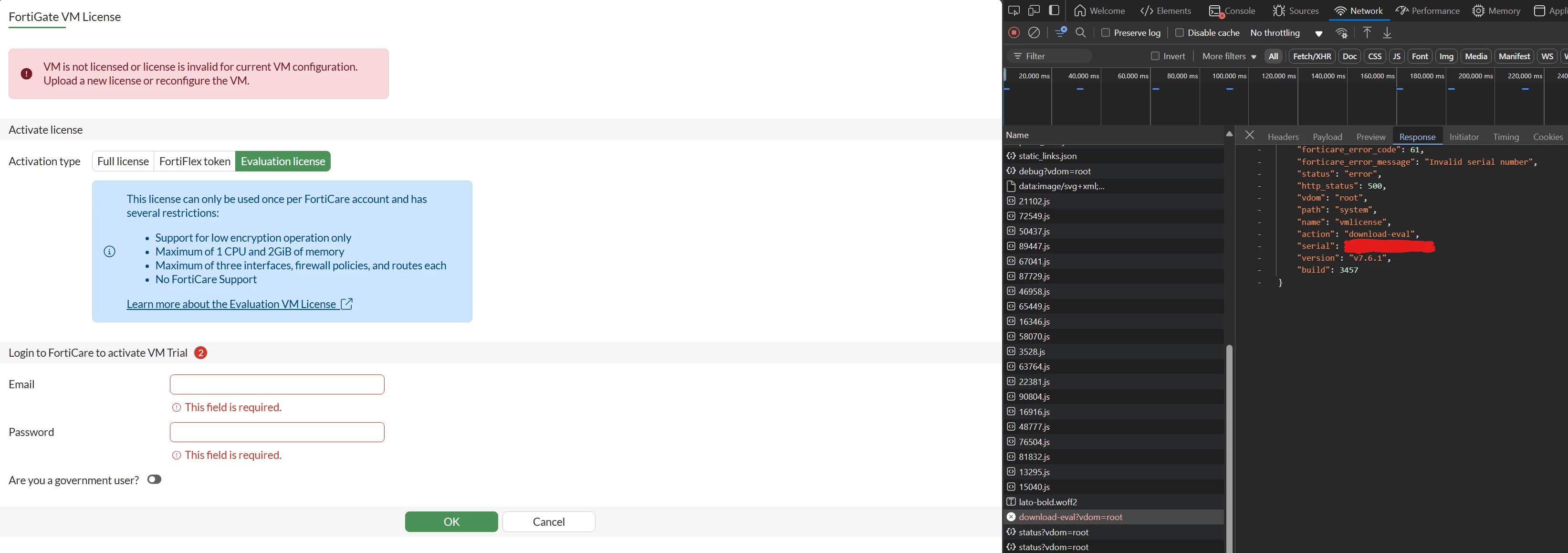The image size is (1568, 553).
Task: Click the dock side panel icon
Action: tap(1054, 11)
